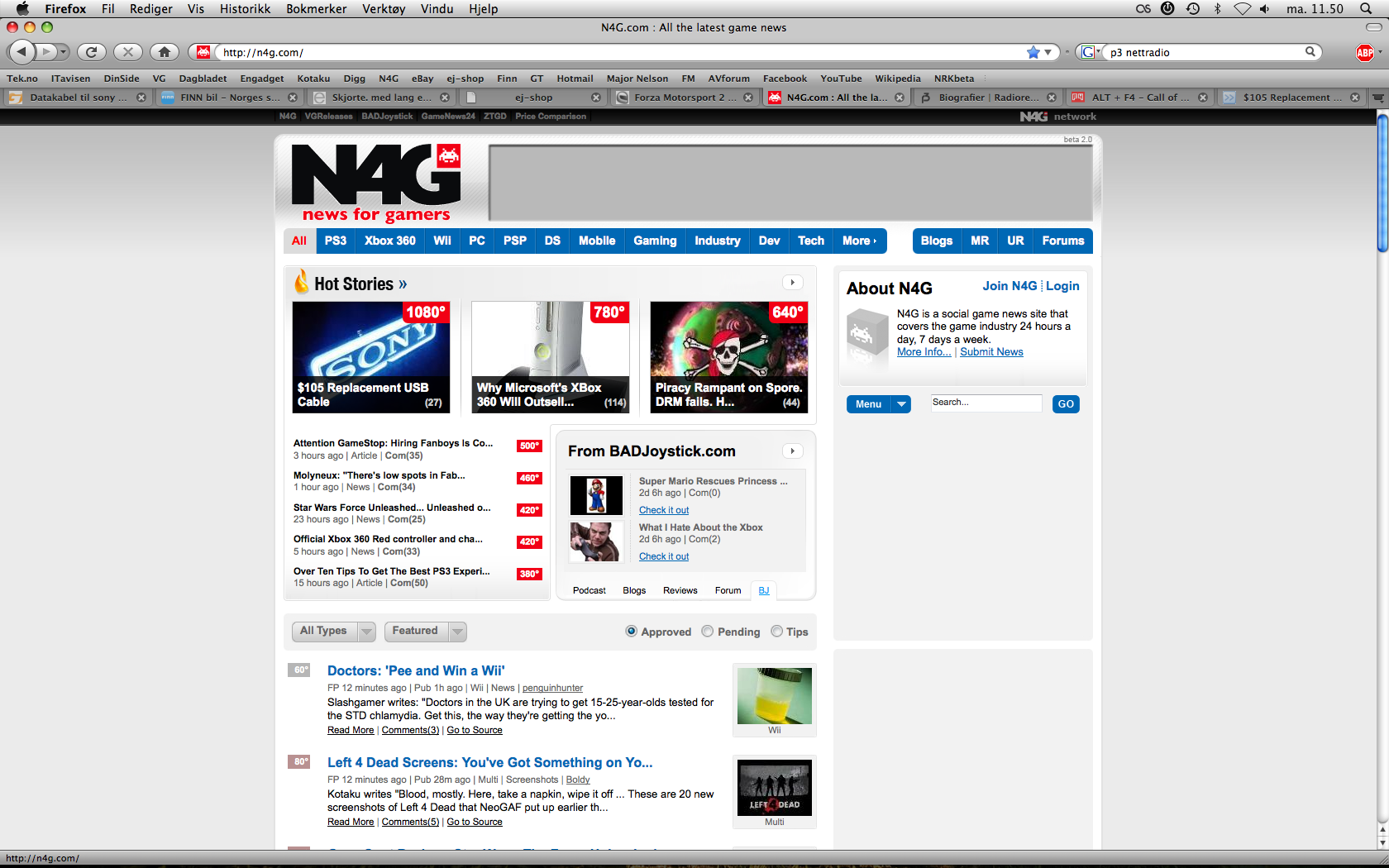Image resolution: width=1389 pixels, height=868 pixels.
Task: Click the Bluetooth menu bar icon
Action: coord(1217,8)
